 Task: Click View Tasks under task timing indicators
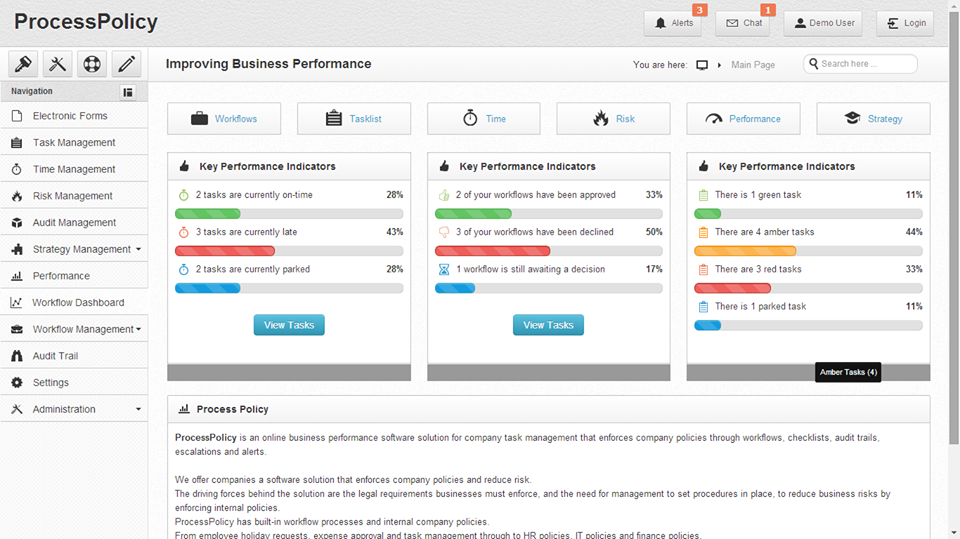pos(289,325)
